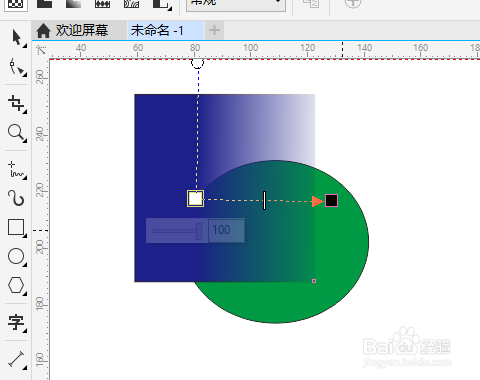Click the node transparency slider thumb

click(199, 231)
